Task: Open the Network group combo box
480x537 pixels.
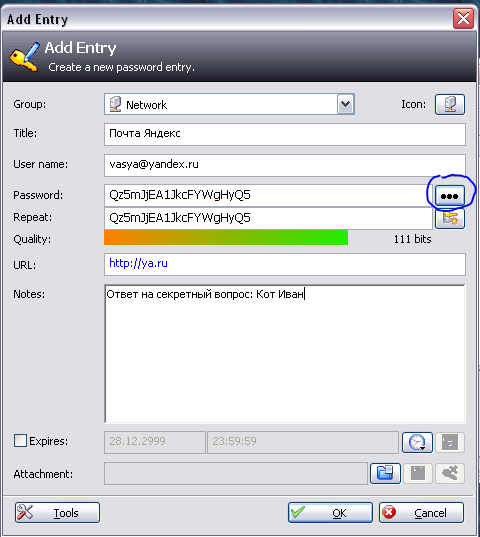Action: pos(229,104)
